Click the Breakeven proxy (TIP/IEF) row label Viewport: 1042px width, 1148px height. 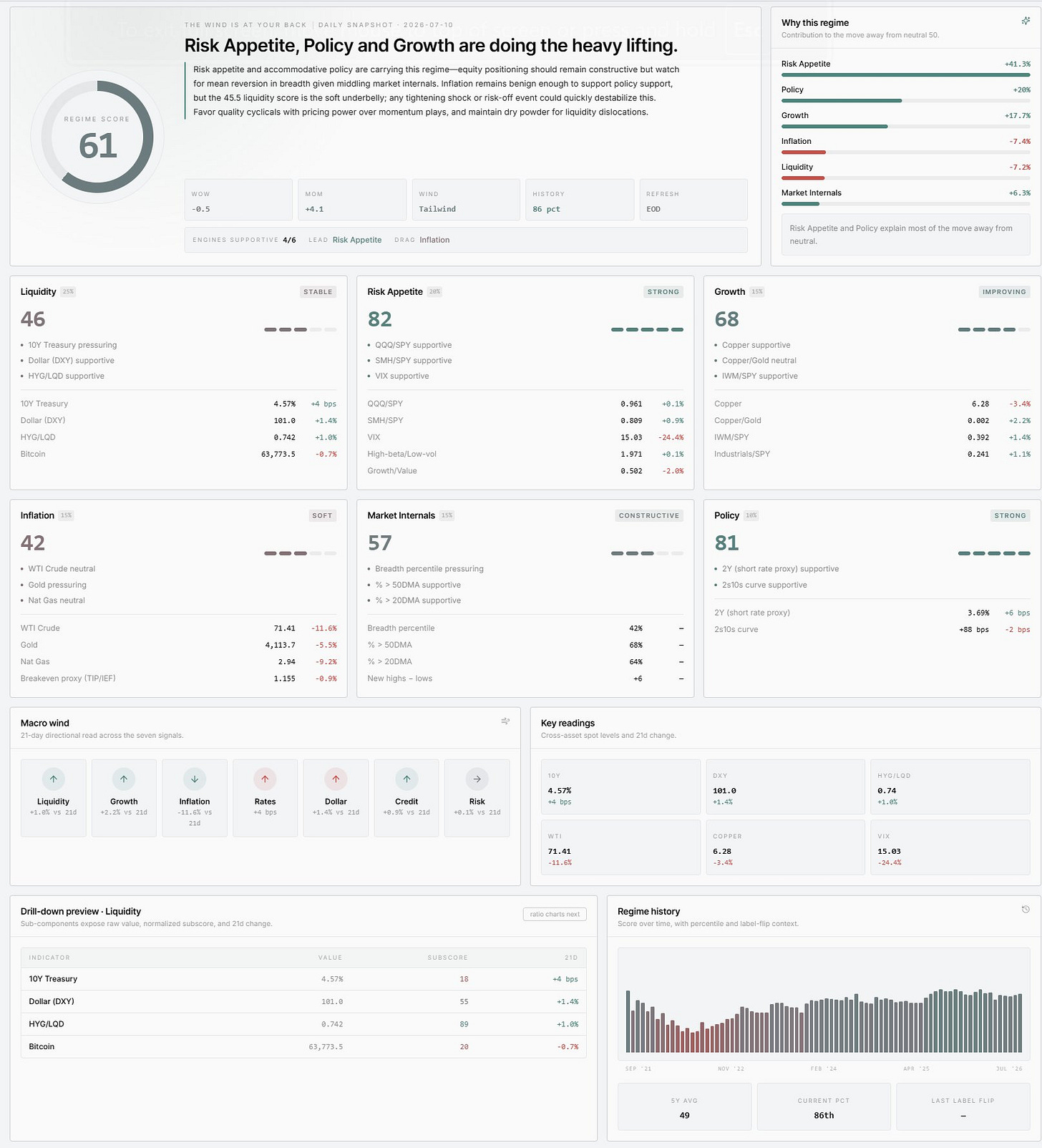coord(68,678)
